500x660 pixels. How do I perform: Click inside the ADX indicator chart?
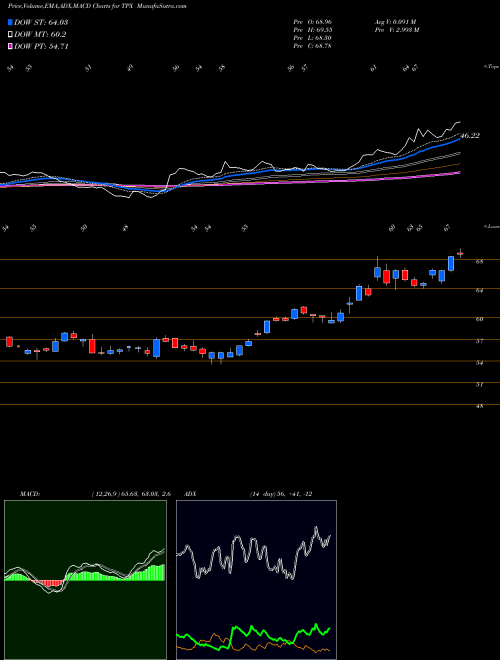pyautogui.click(x=256, y=580)
